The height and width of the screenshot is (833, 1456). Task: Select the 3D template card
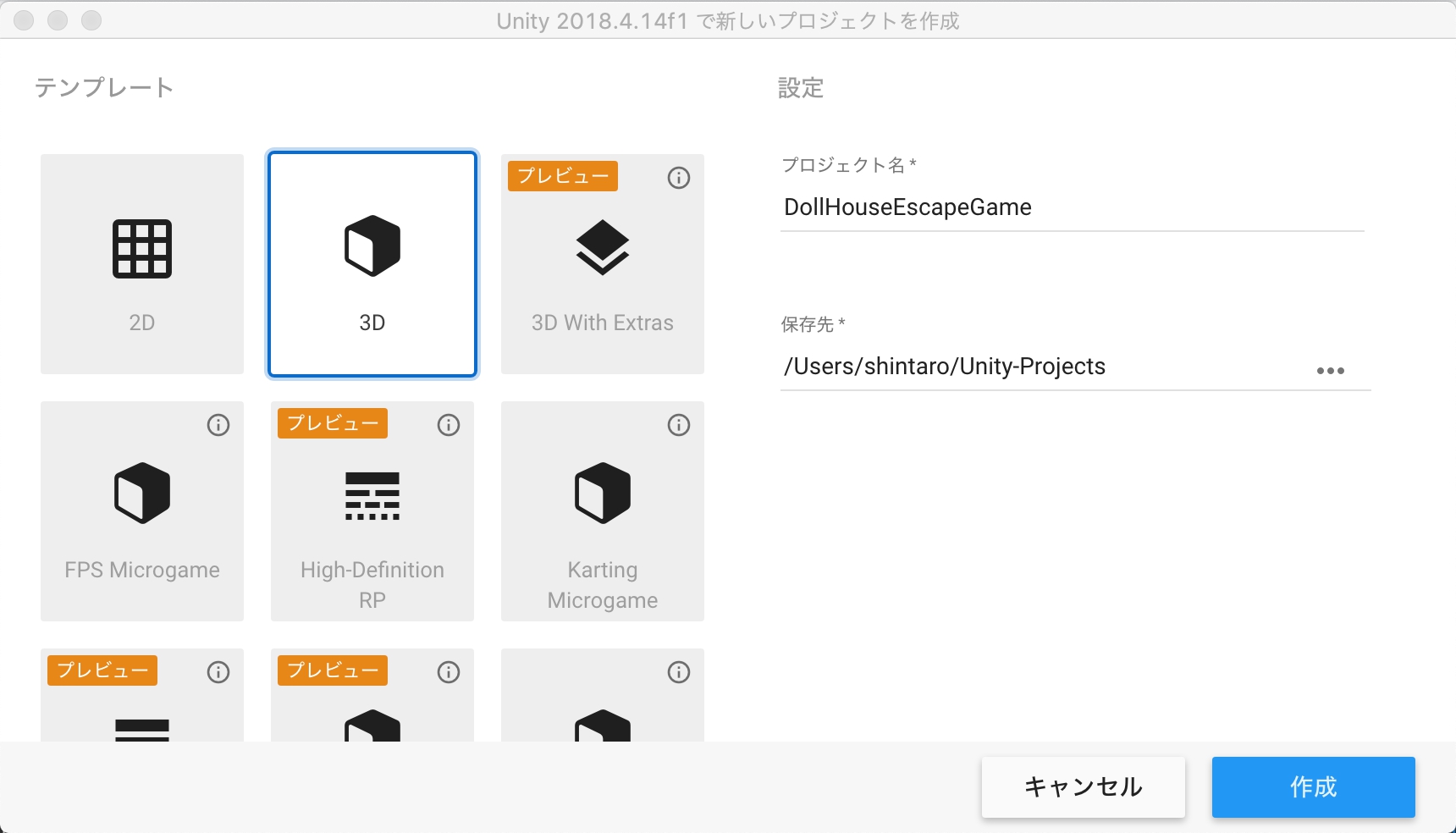[372, 264]
